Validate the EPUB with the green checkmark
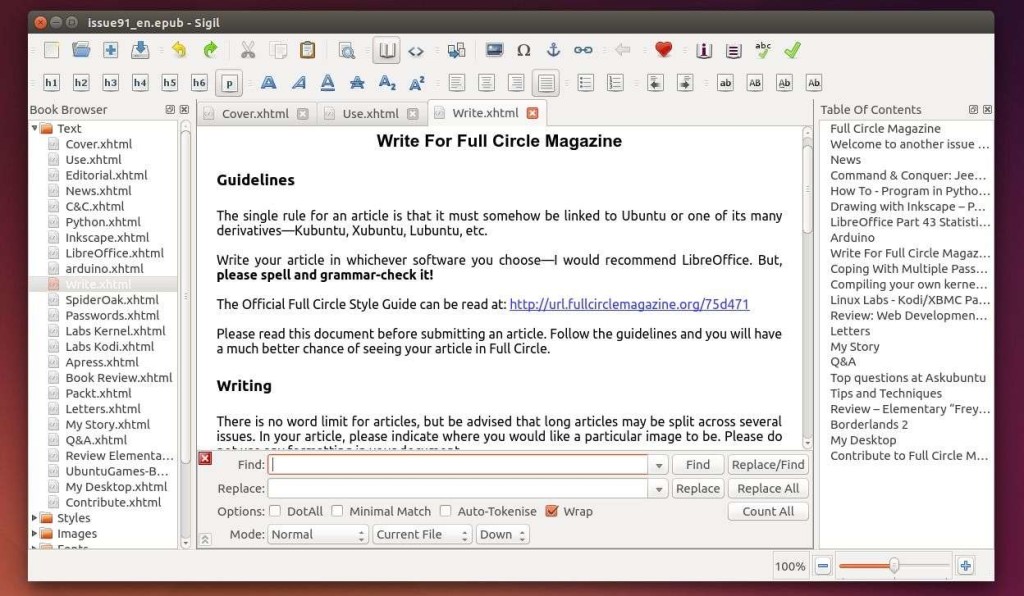1024x596 pixels. (x=792, y=50)
